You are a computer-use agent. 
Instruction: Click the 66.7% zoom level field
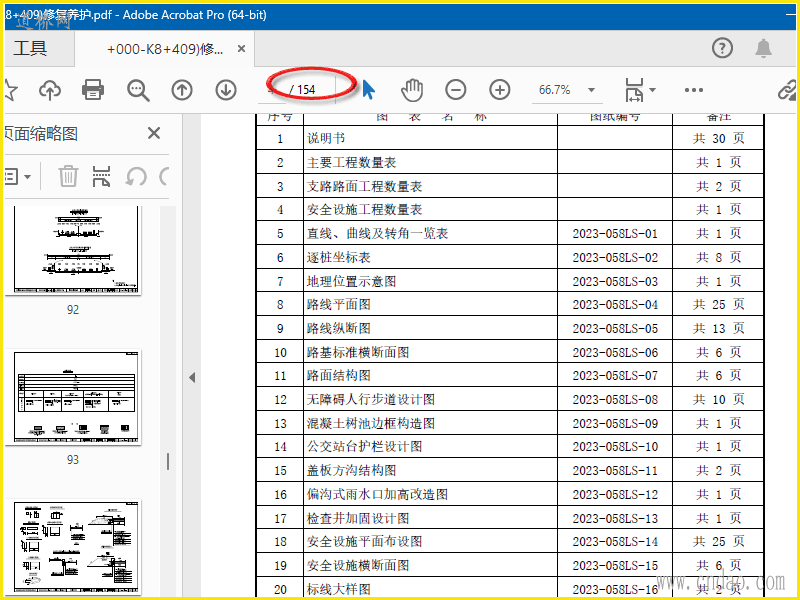click(555, 90)
